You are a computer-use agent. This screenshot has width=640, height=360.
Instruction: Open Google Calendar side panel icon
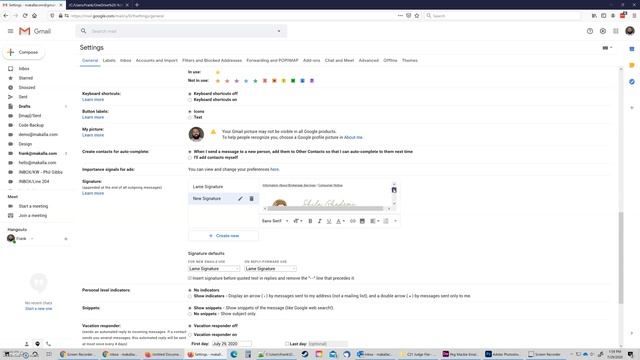[632, 49]
